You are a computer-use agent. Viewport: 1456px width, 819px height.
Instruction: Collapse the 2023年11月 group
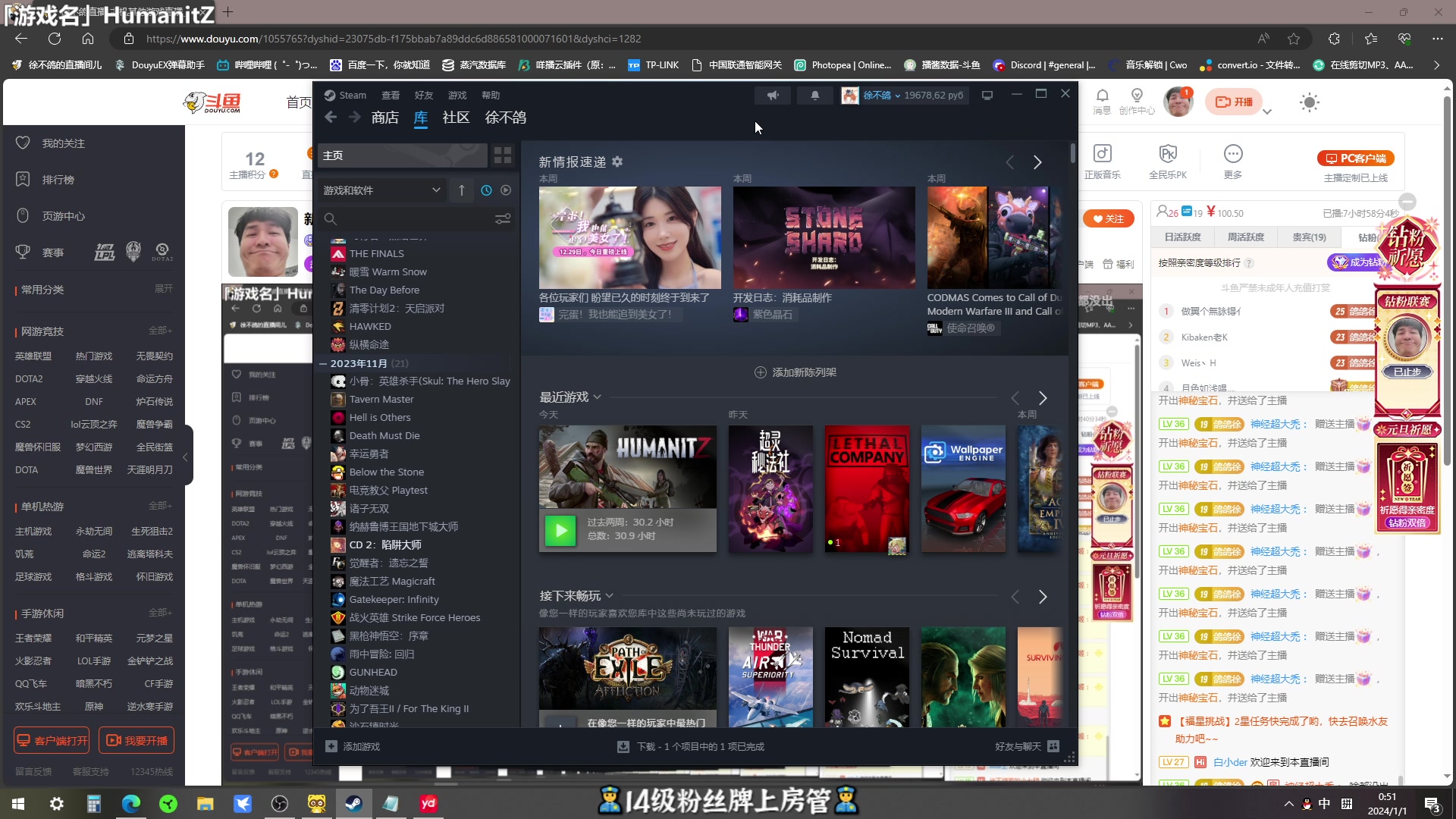click(323, 363)
